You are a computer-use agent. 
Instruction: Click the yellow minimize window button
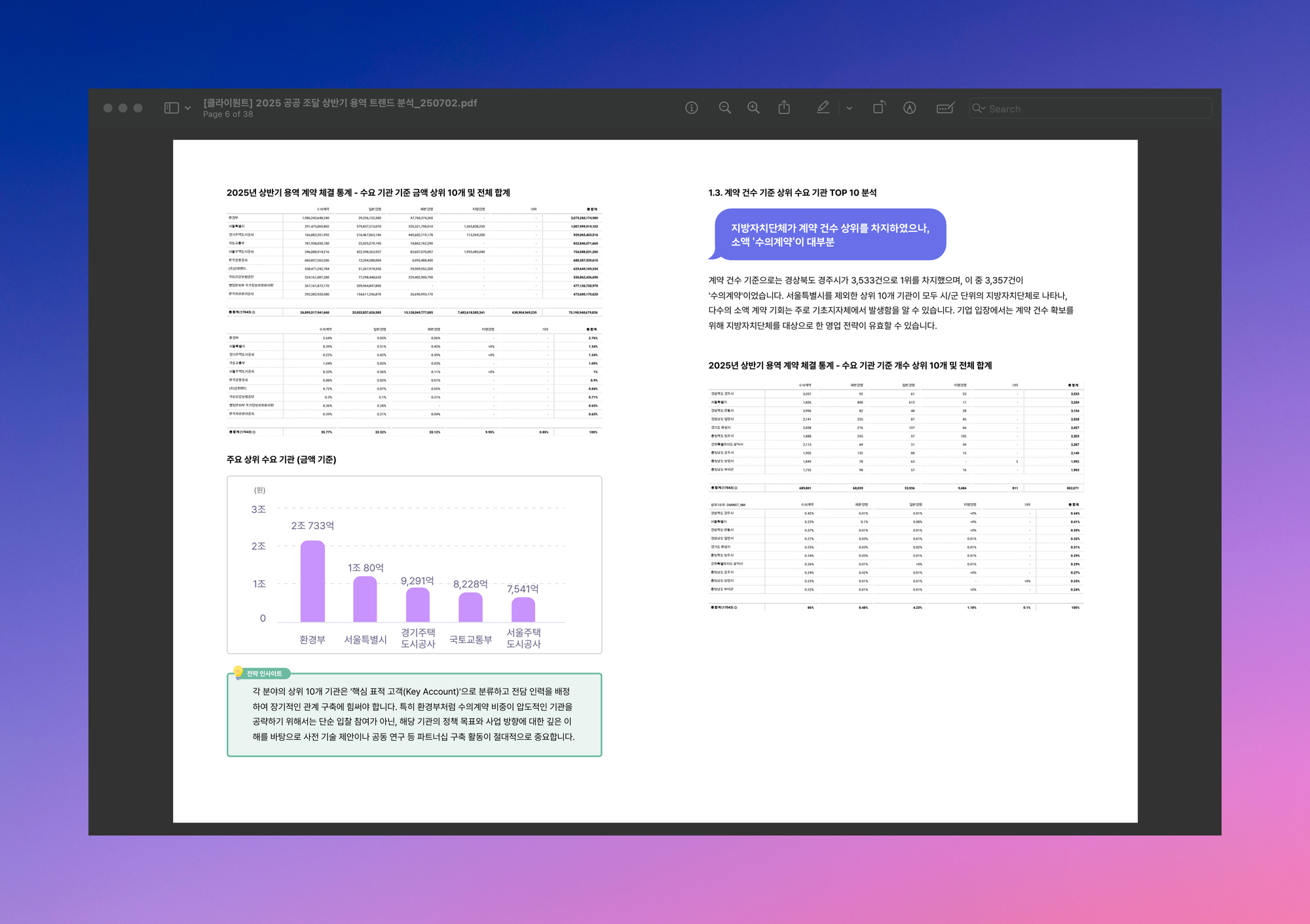(123, 108)
